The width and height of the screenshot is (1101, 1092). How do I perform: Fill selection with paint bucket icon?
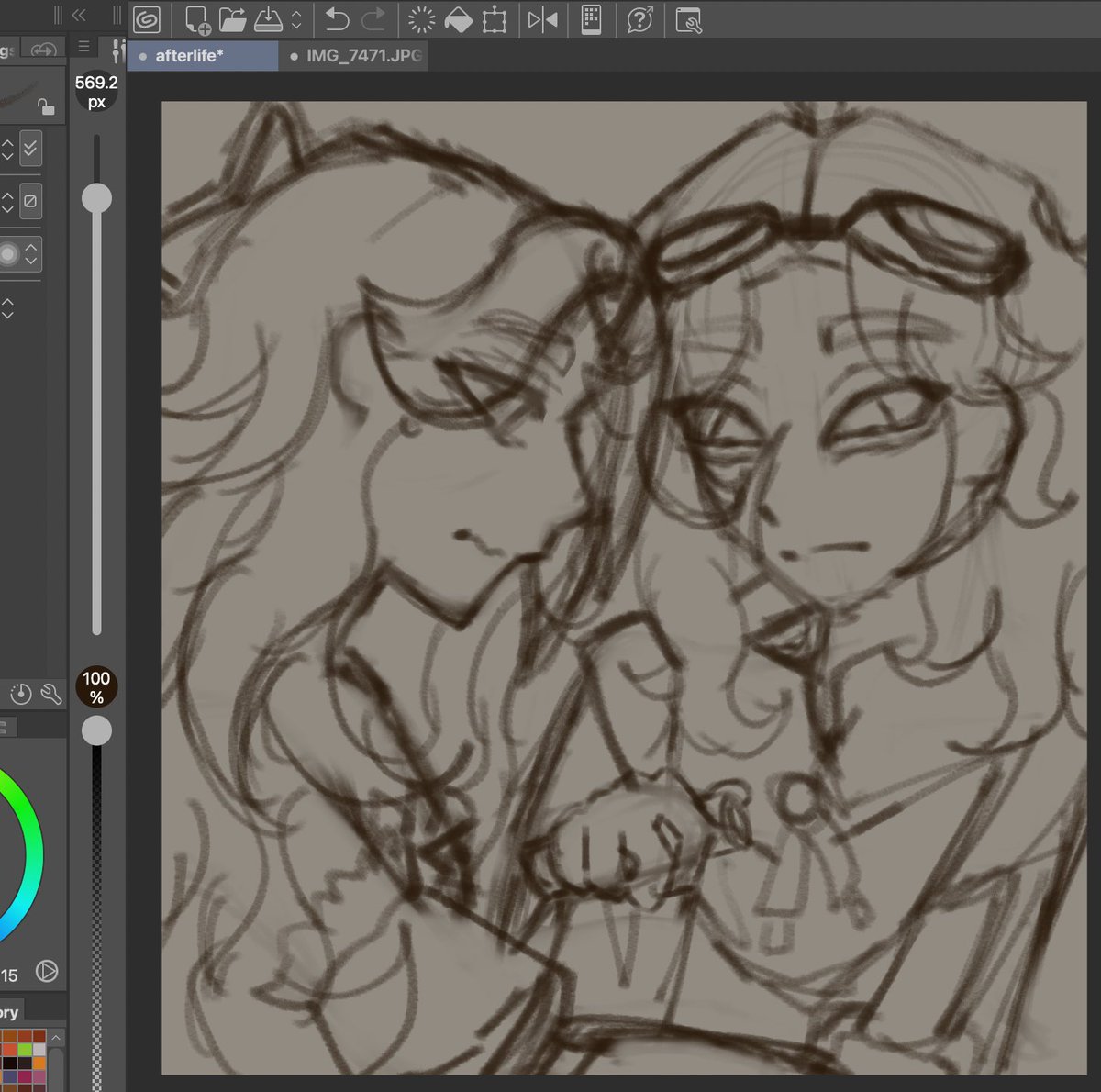458,19
